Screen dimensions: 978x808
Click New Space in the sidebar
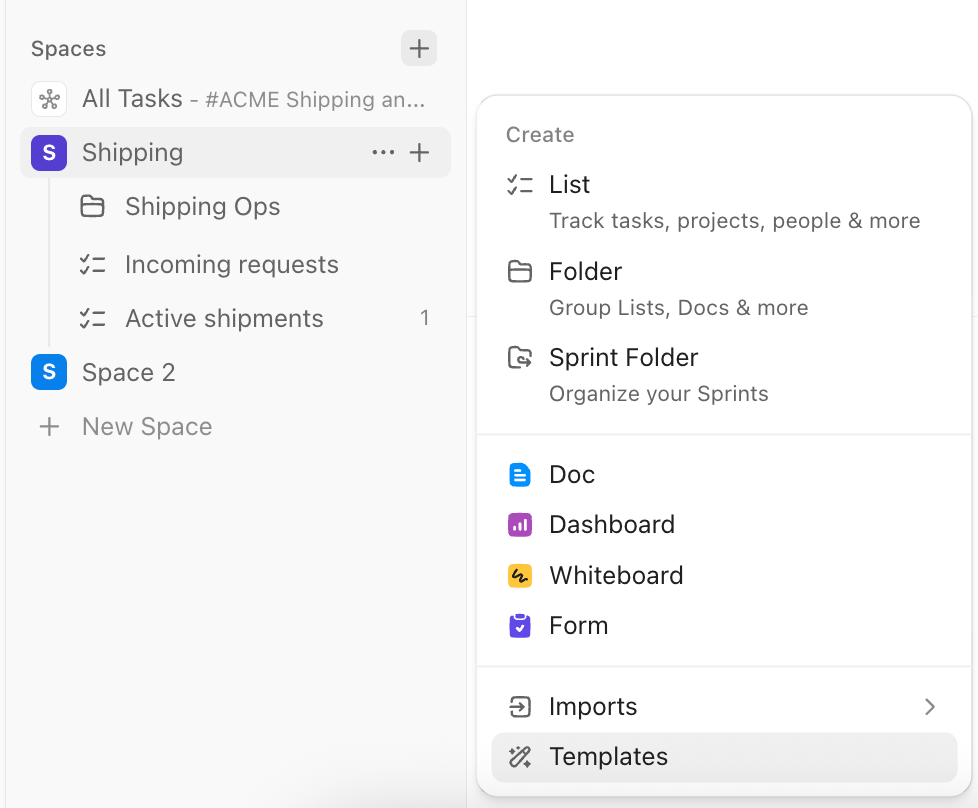click(146, 426)
